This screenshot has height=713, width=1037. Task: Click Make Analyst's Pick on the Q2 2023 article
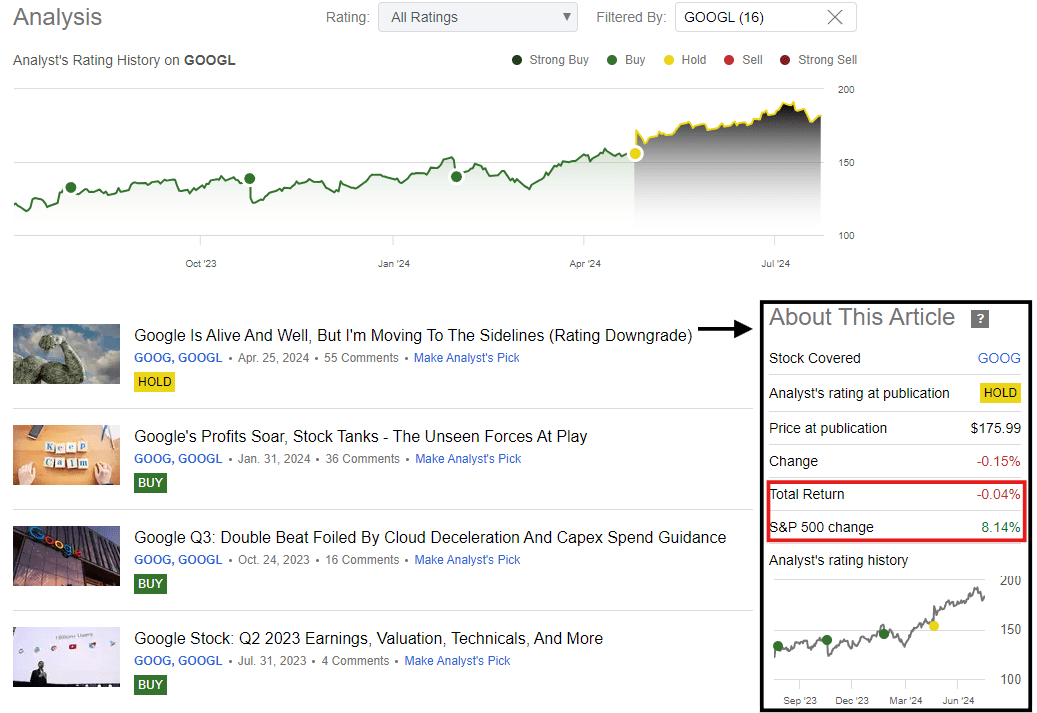click(457, 660)
